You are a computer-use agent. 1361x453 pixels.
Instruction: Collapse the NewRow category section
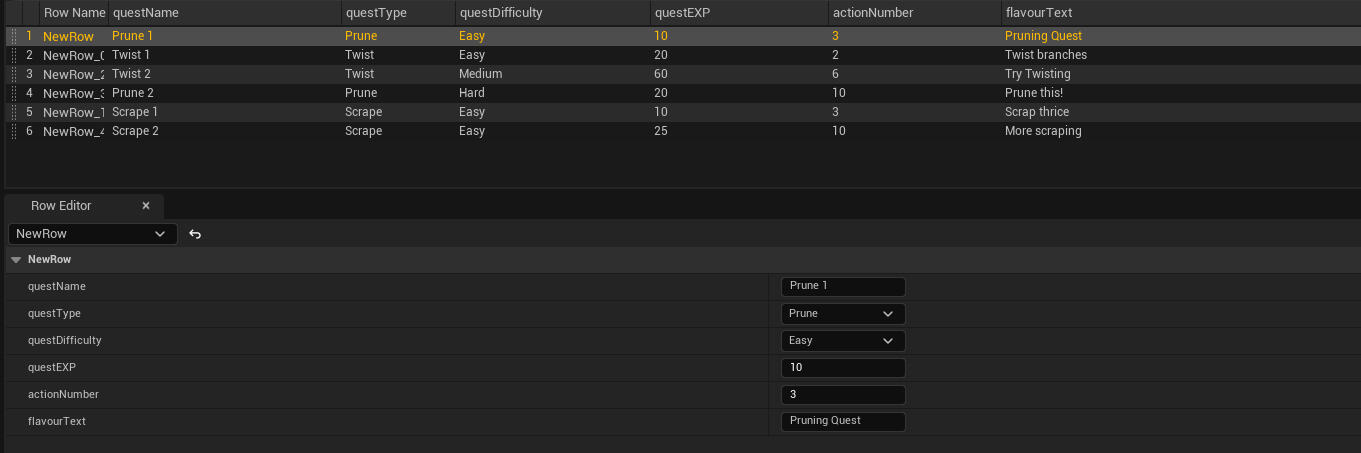tap(16, 260)
